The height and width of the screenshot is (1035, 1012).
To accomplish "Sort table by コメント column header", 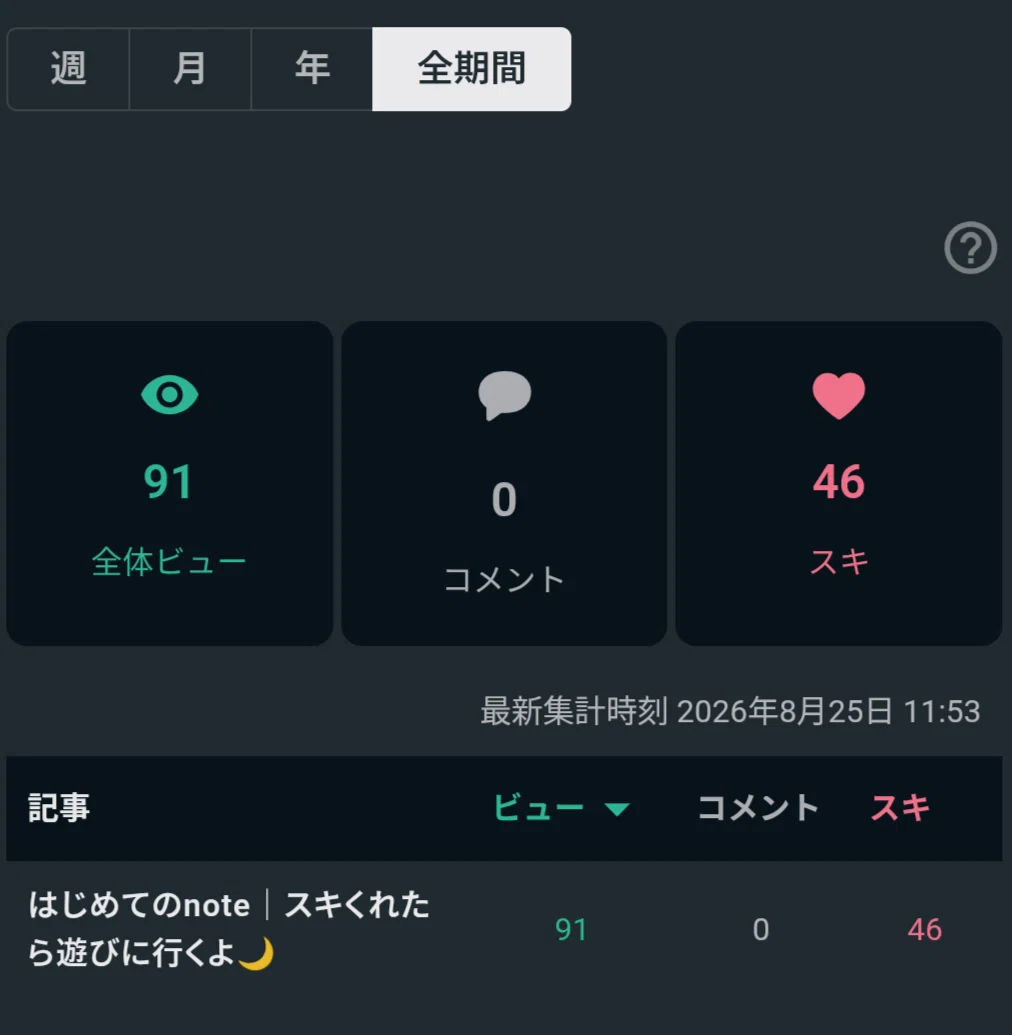I will (758, 808).
